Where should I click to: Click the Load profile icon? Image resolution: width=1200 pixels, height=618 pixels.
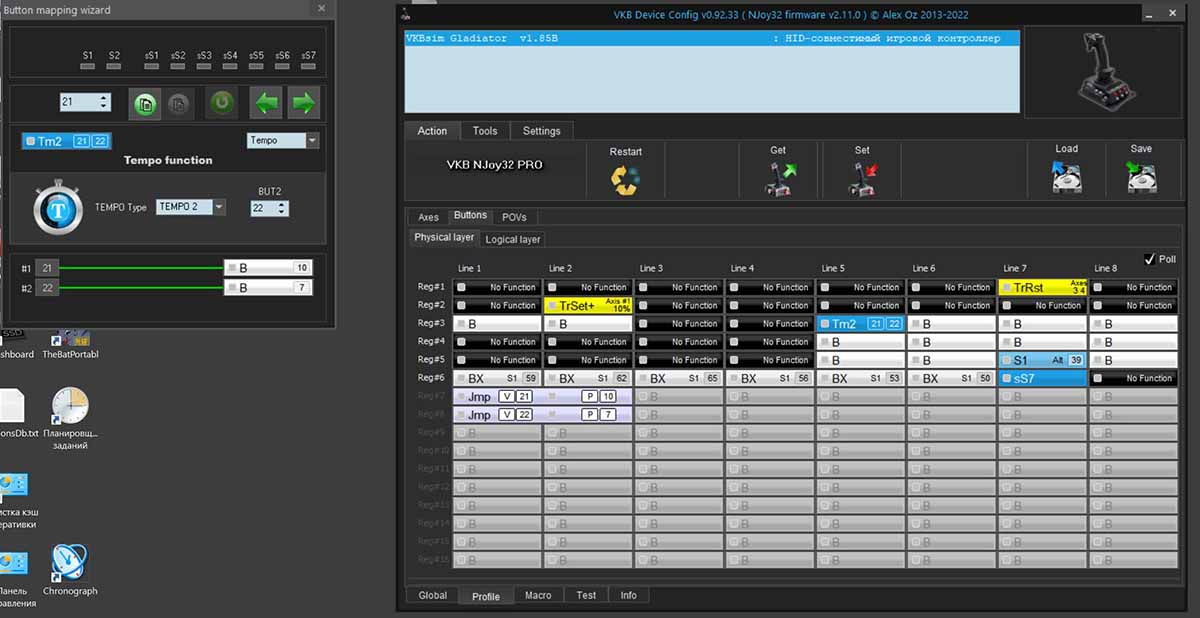(x=1066, y=177)
